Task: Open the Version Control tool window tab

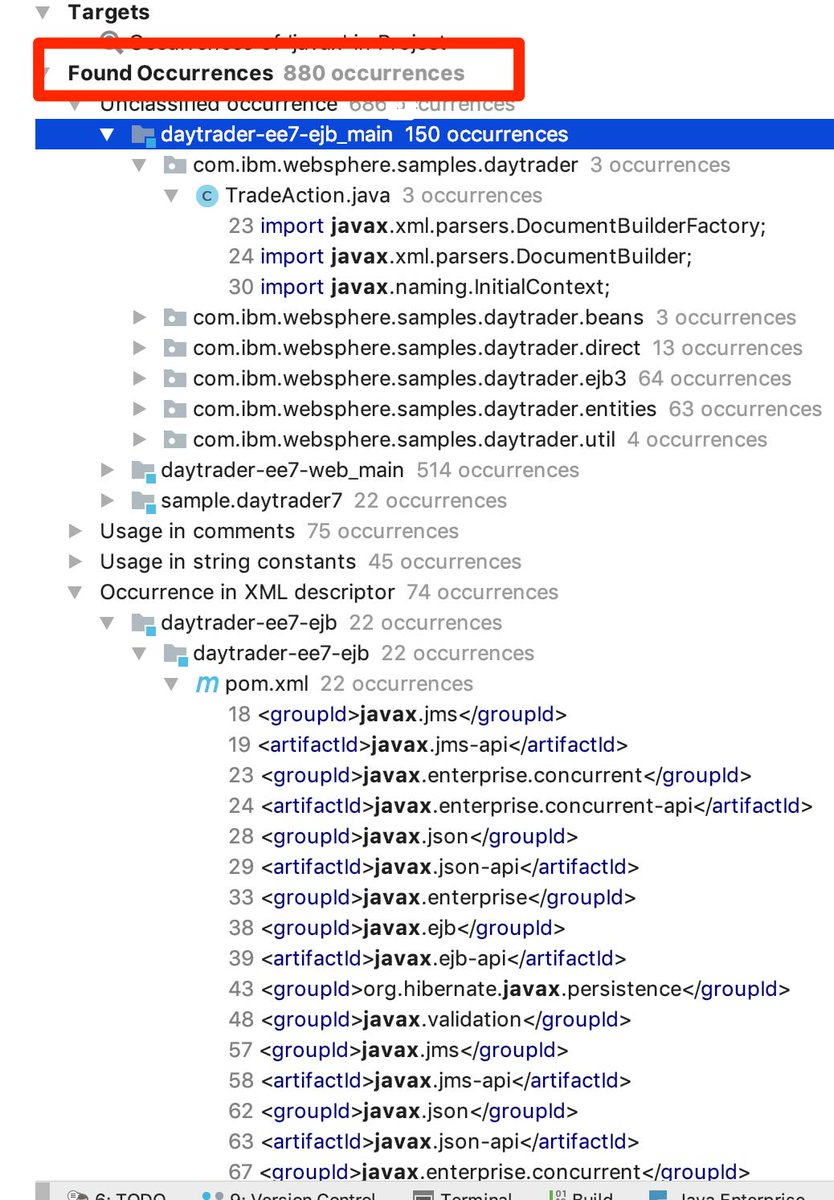Action: 290,1194
